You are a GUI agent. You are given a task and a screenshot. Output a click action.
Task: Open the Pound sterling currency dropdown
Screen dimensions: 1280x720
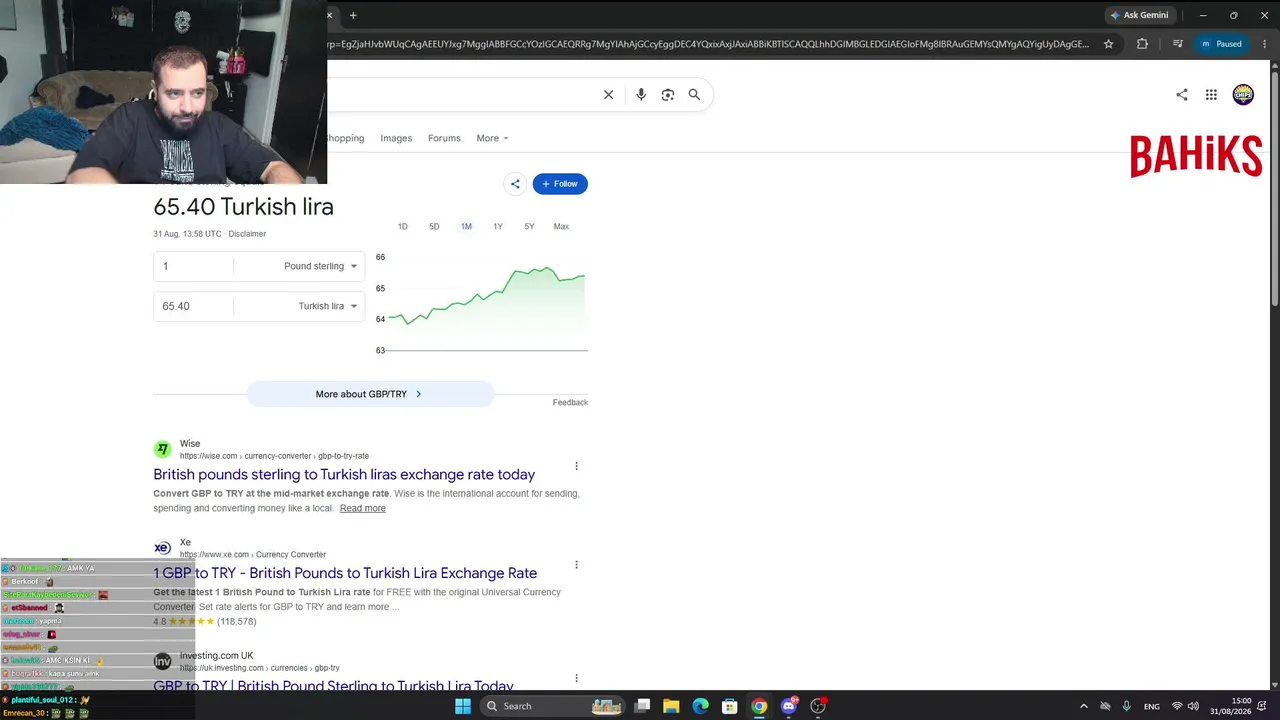click(320, 266)
